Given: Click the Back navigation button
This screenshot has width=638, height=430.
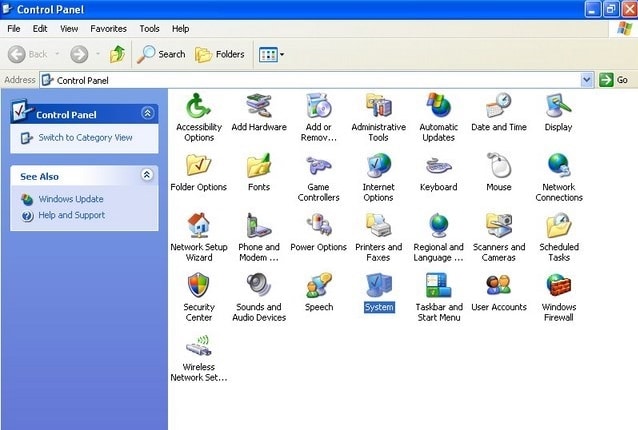Looking at the screenshot, I should 28,54.
